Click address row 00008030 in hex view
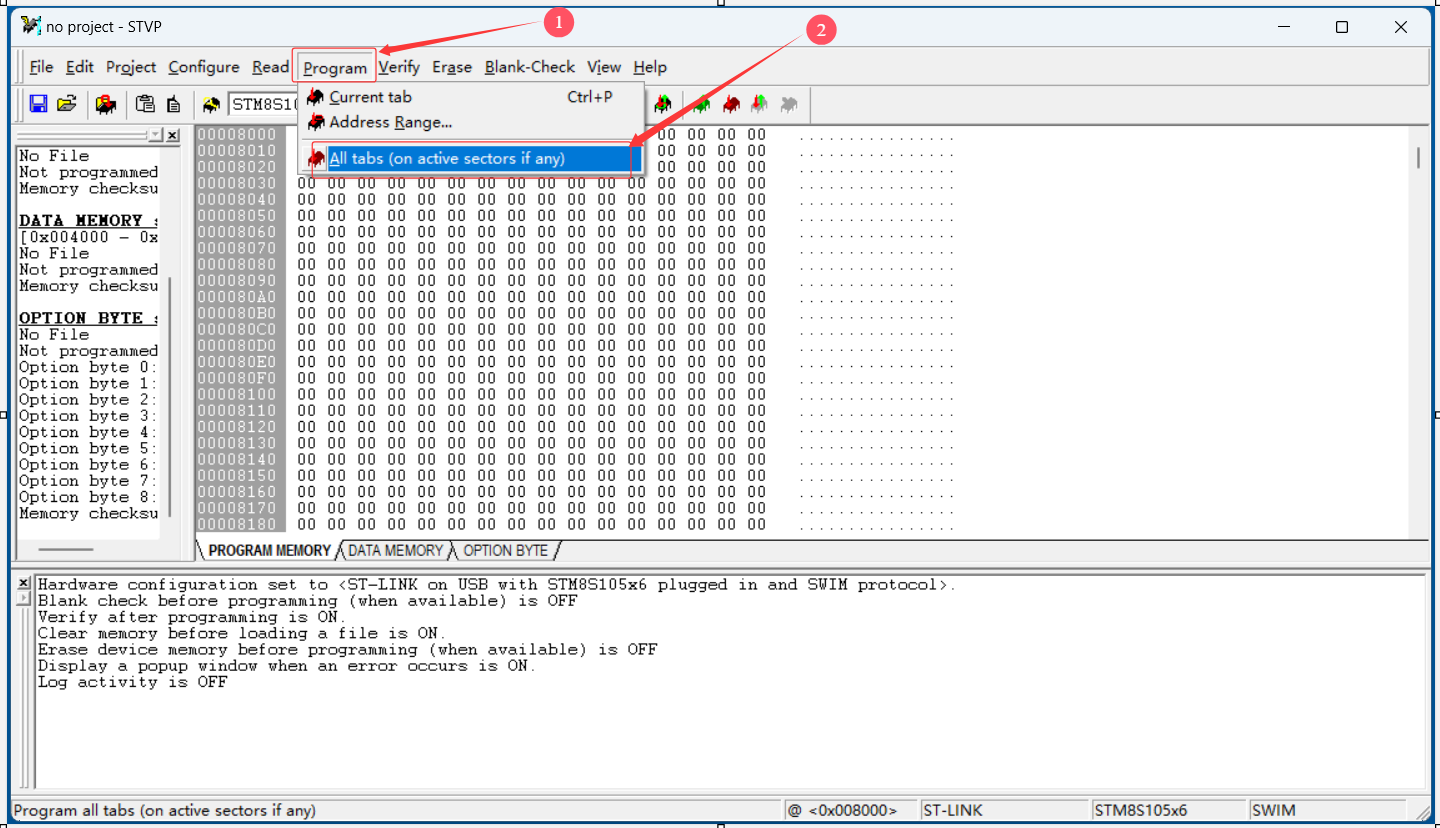 (237, 183)
